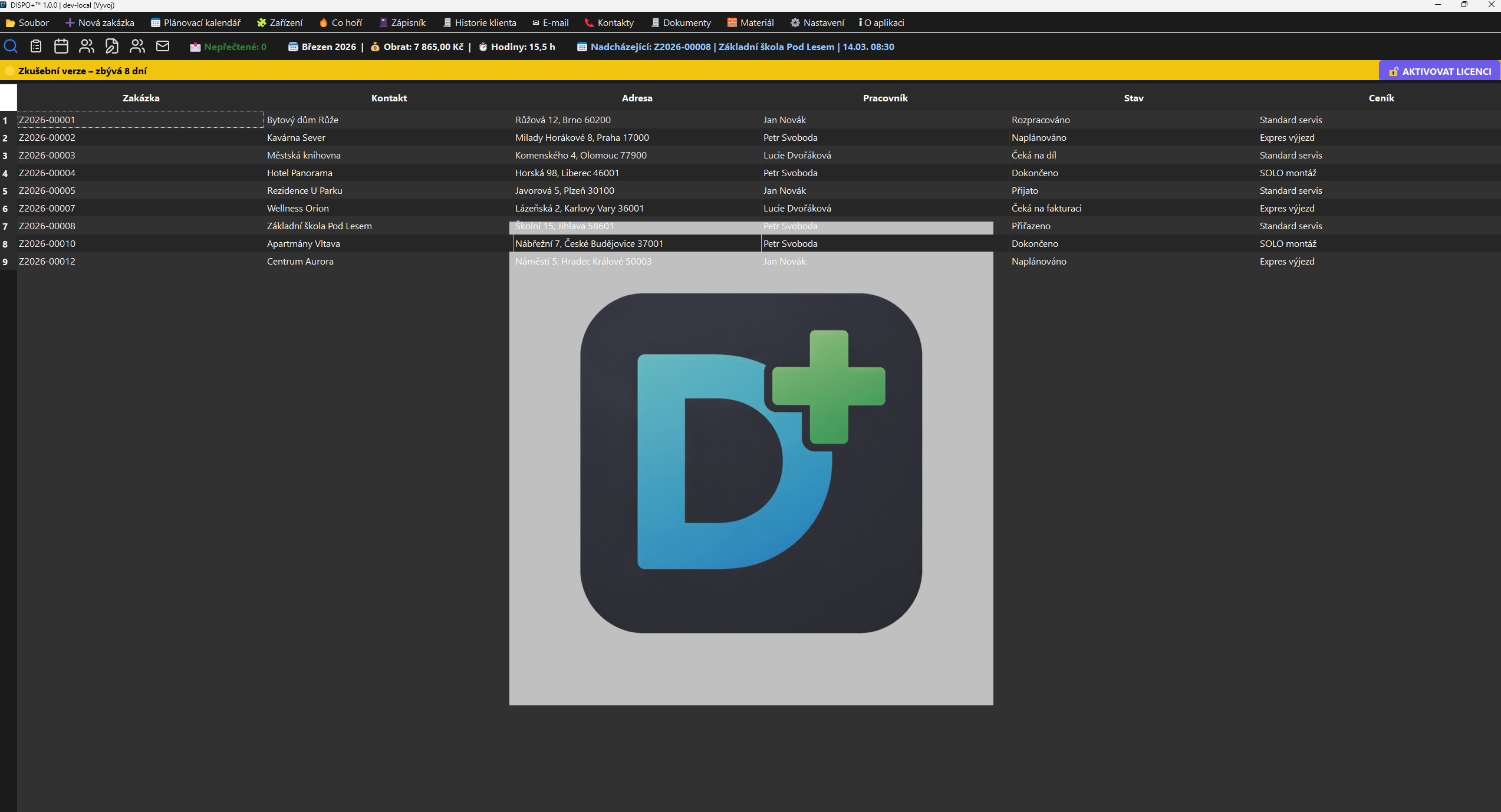Click the magnifier search icon in toolbar
The image size is (1501, 812).
pyautogui.click(x=11, y=46)
